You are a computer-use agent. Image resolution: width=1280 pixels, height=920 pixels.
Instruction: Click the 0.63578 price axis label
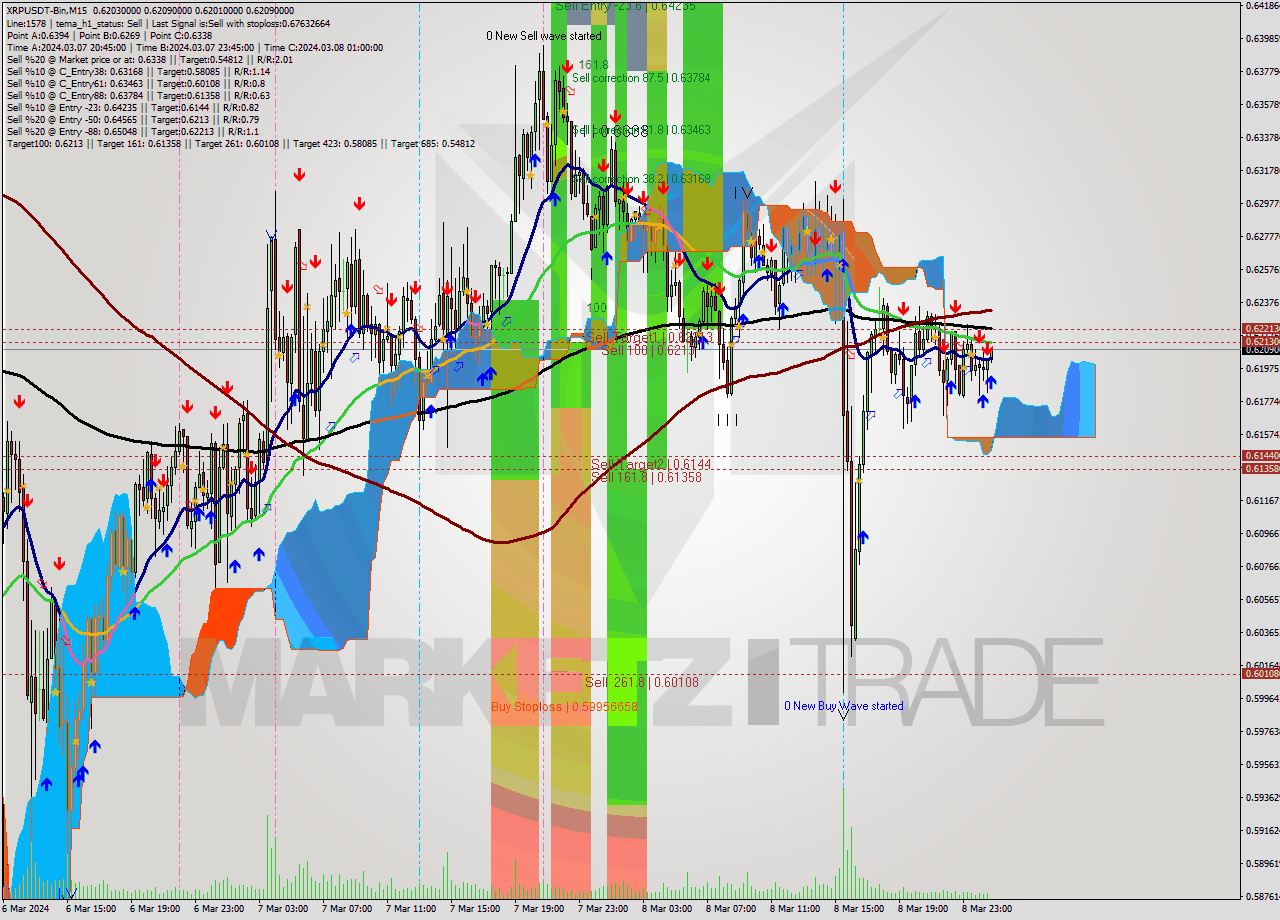coord(1262,104)
